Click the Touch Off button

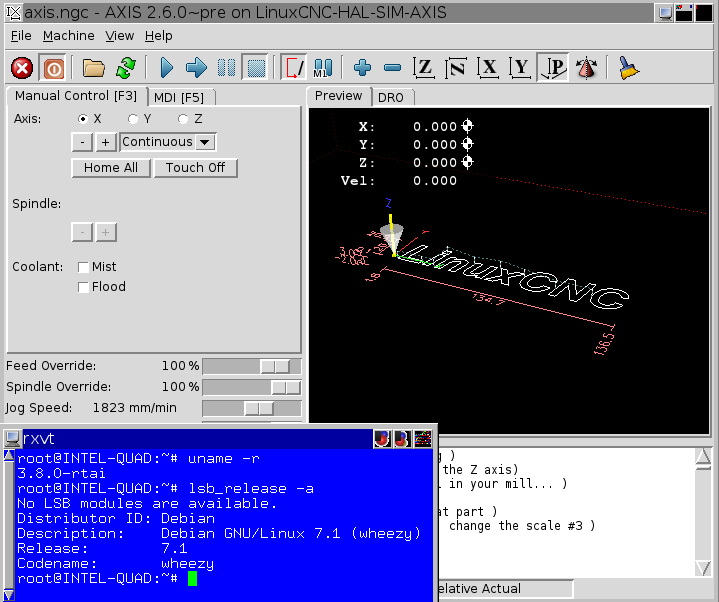coord(195,168)
